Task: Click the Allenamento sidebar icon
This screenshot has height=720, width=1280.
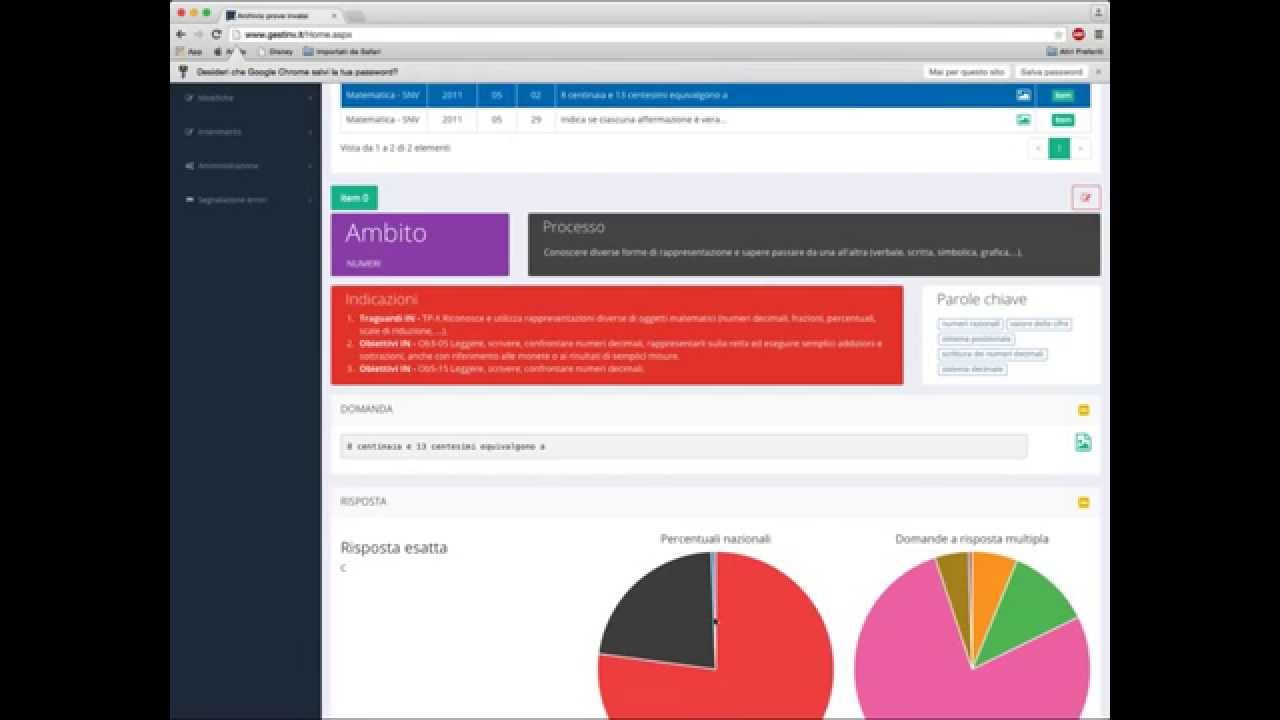Action: 189,132
